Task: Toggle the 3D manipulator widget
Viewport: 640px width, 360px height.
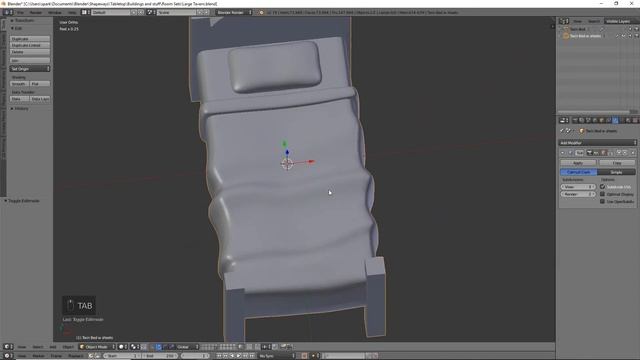Action: [x=152, y=347]
